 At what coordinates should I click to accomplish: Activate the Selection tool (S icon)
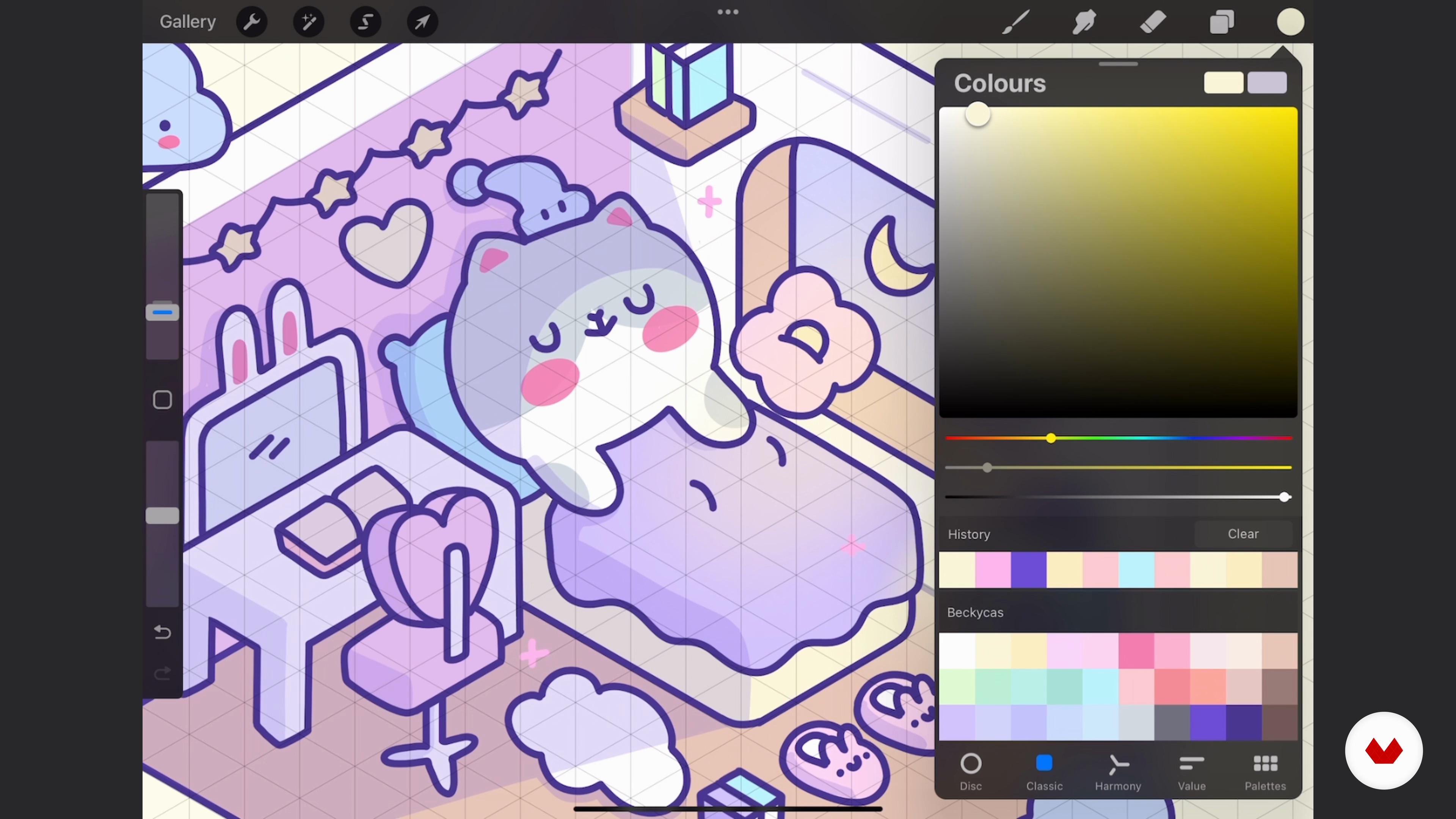tap(366, 22)
